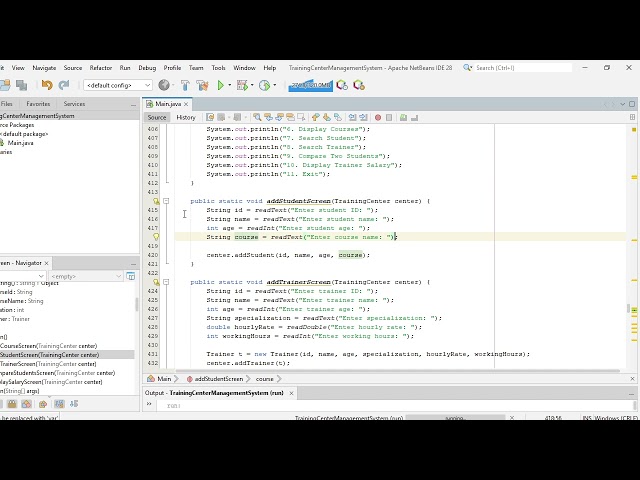Screen dimensions: 640x480
Task: Click Main in the breadcrumb bar
Action: (164, 379)
